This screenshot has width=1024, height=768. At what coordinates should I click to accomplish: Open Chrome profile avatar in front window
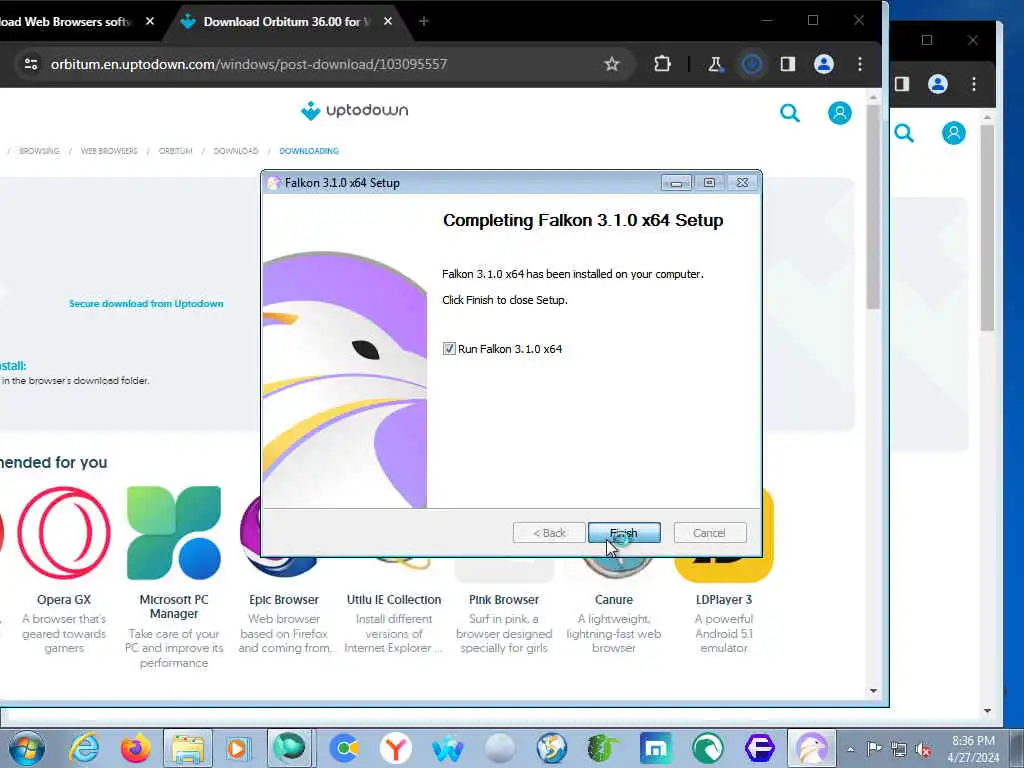click(824, 64)
